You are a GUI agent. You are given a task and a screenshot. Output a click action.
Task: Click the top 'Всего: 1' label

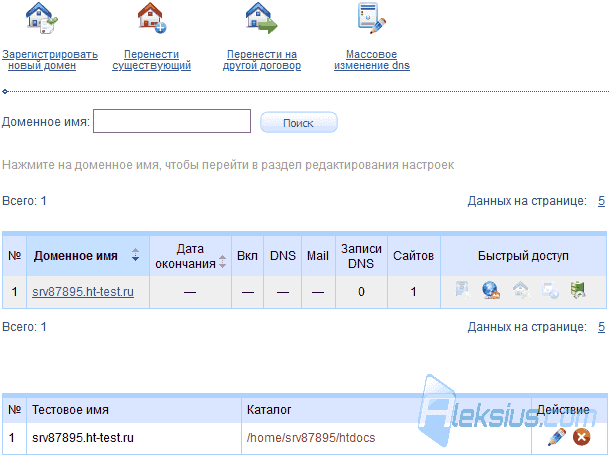24,201
